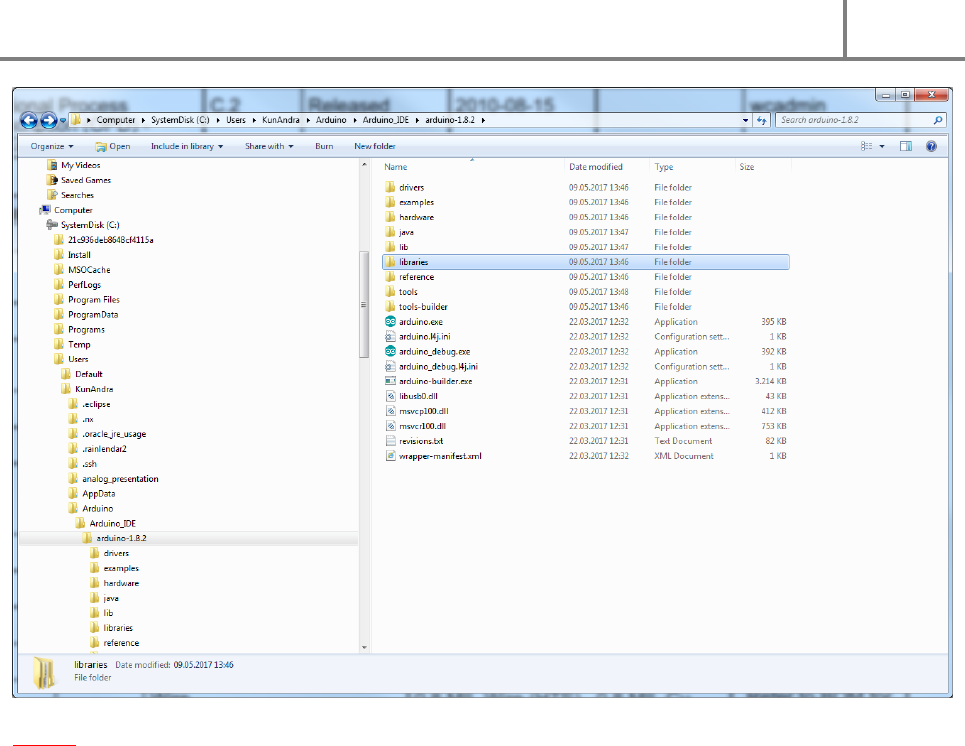This screenshot has width=965, height=746.
Task: Select the reference folder row in file list
Action: [x=585, y=277]
